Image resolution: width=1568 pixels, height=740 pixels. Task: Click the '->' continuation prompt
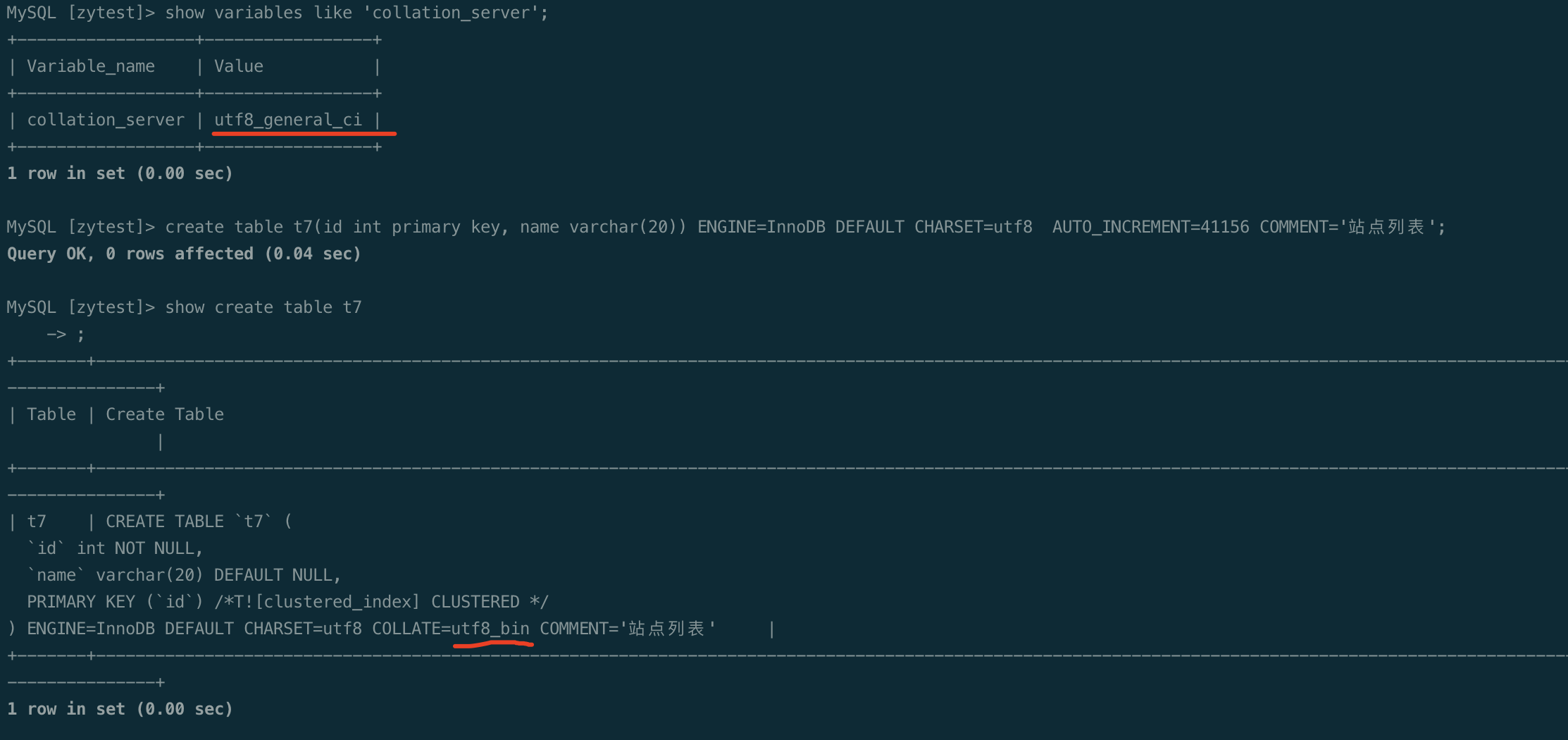click(x=56, y=334)
